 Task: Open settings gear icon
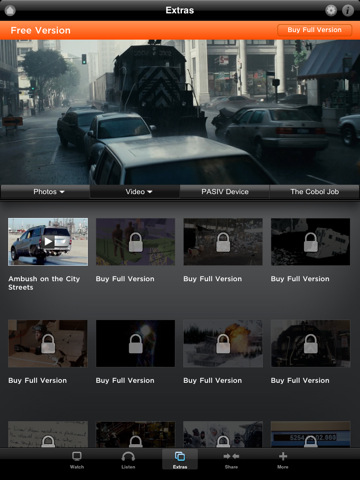pyautogui.click(x=331, y=10)
